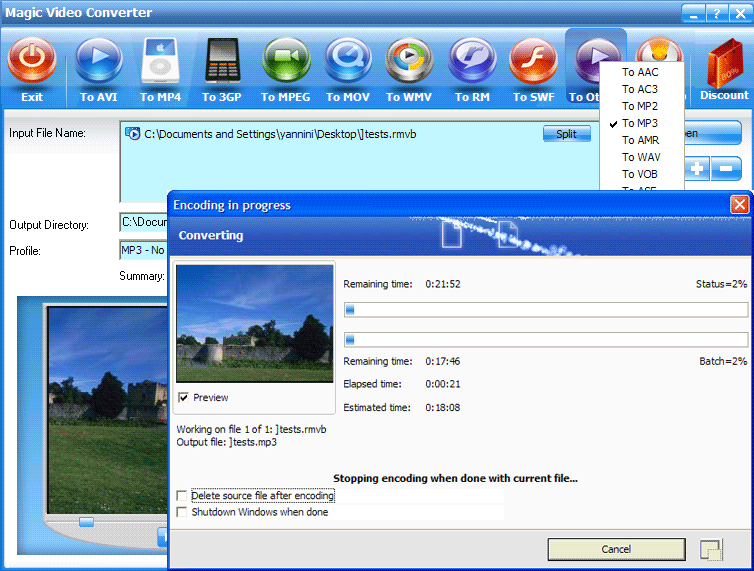Choose To WAV in the format list
Image resolution: width=754 pixels, height=571 pixels.
[640, 157]
